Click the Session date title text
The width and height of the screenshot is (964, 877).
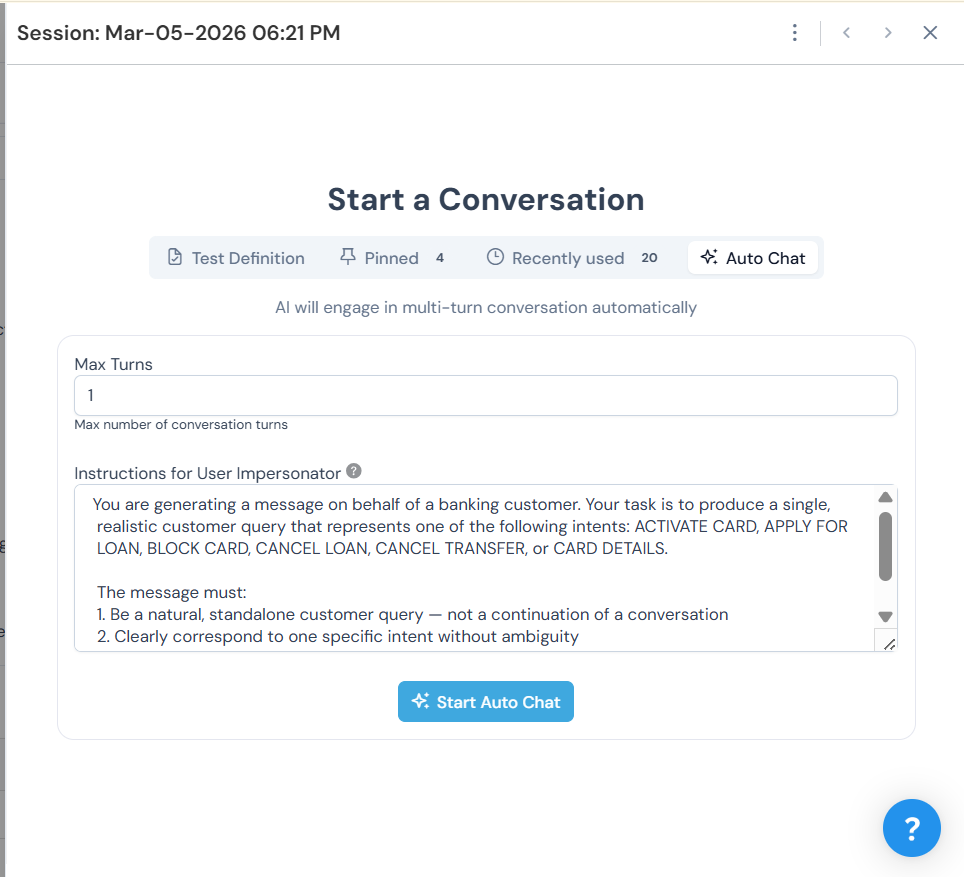[x=179, y=33]
